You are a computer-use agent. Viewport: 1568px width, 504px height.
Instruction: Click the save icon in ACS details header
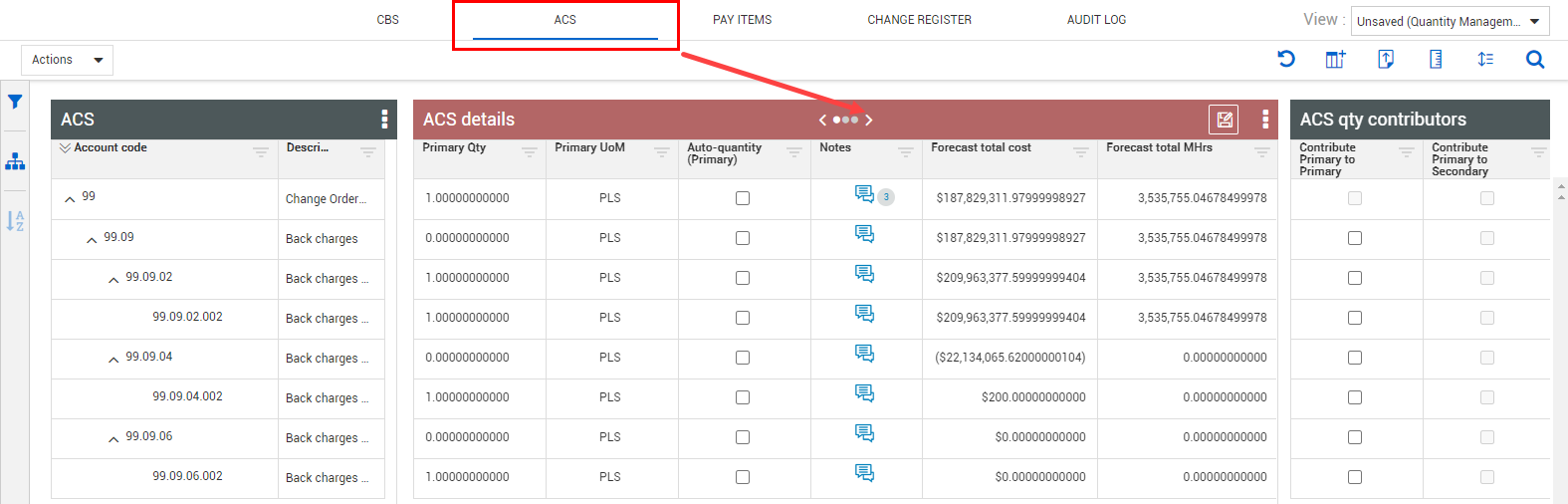(x=1224, y=120)
